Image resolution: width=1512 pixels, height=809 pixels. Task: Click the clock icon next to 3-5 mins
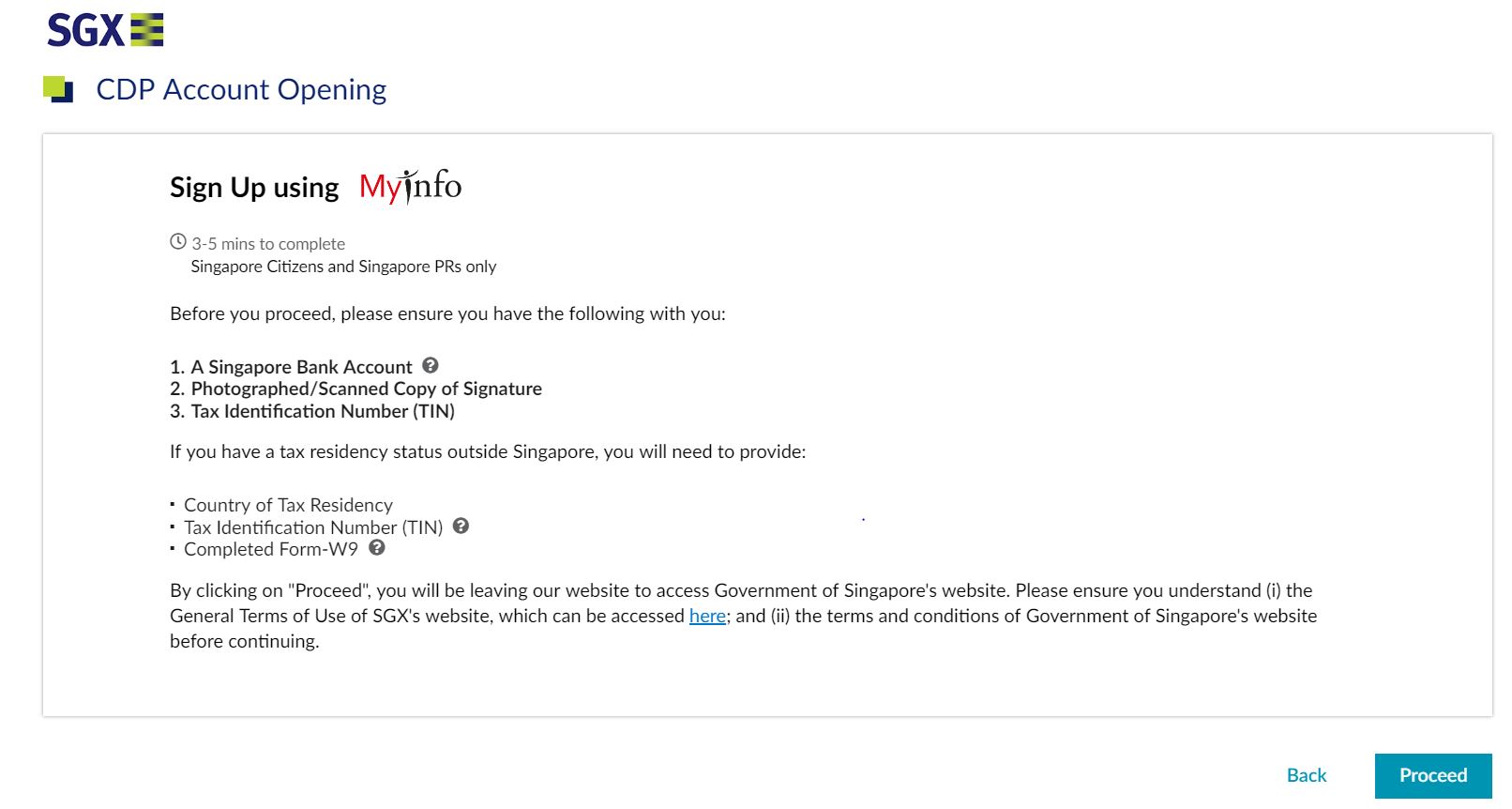click(x=178, y=241)
